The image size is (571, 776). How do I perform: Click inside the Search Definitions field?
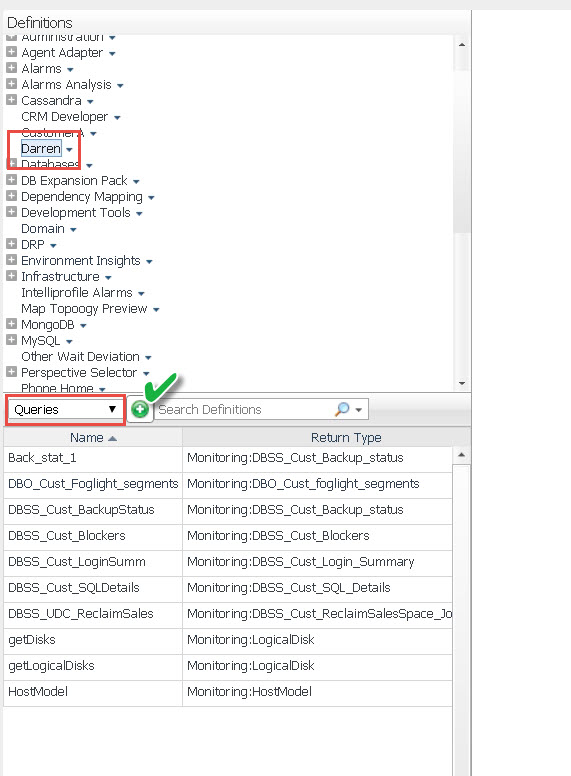click(x=245, y=409)
